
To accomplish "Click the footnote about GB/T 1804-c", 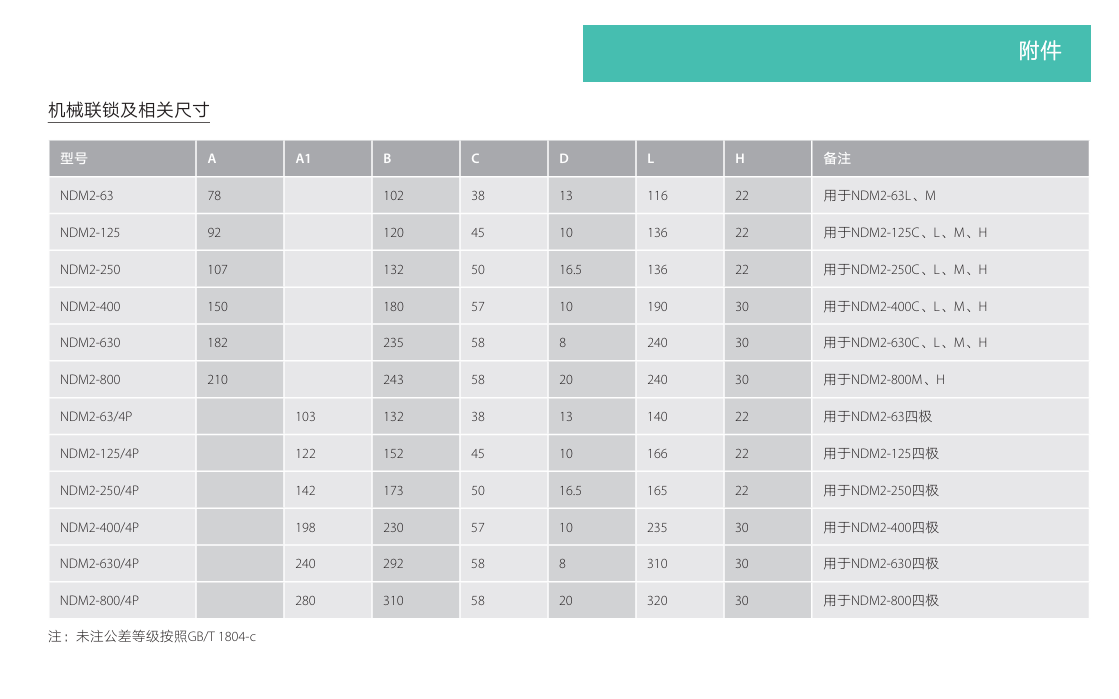I will coord(152,637).
